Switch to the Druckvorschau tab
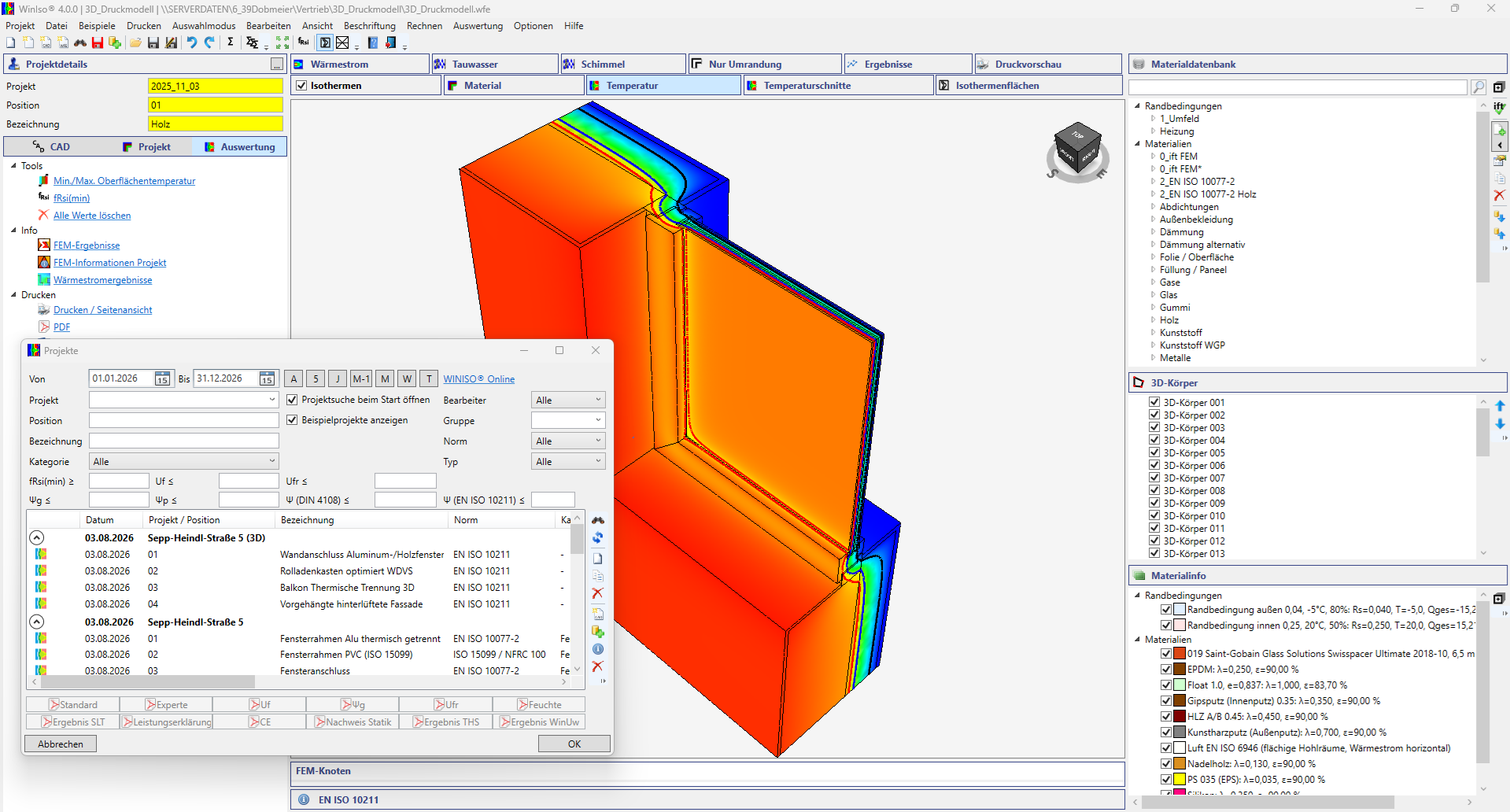The image size is (1510, 812). [1048, 65]
